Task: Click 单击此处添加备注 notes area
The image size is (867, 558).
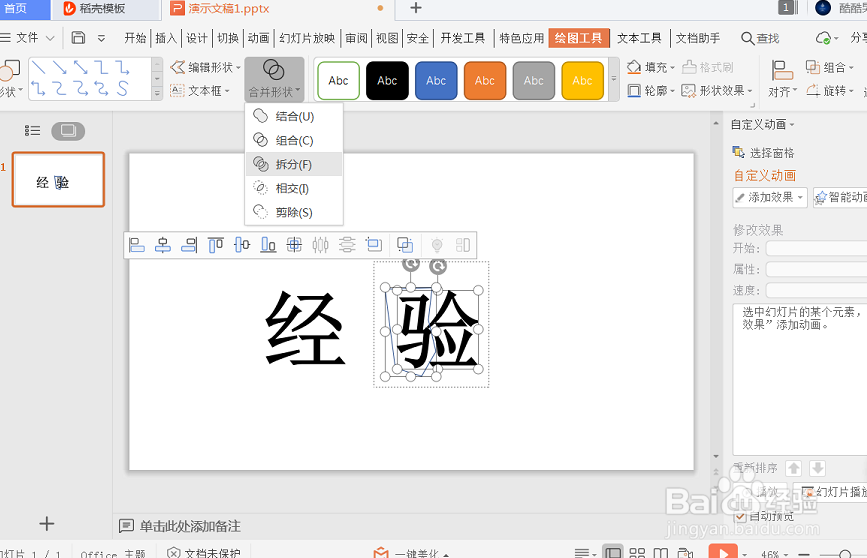Action: [x=190, y=526]
